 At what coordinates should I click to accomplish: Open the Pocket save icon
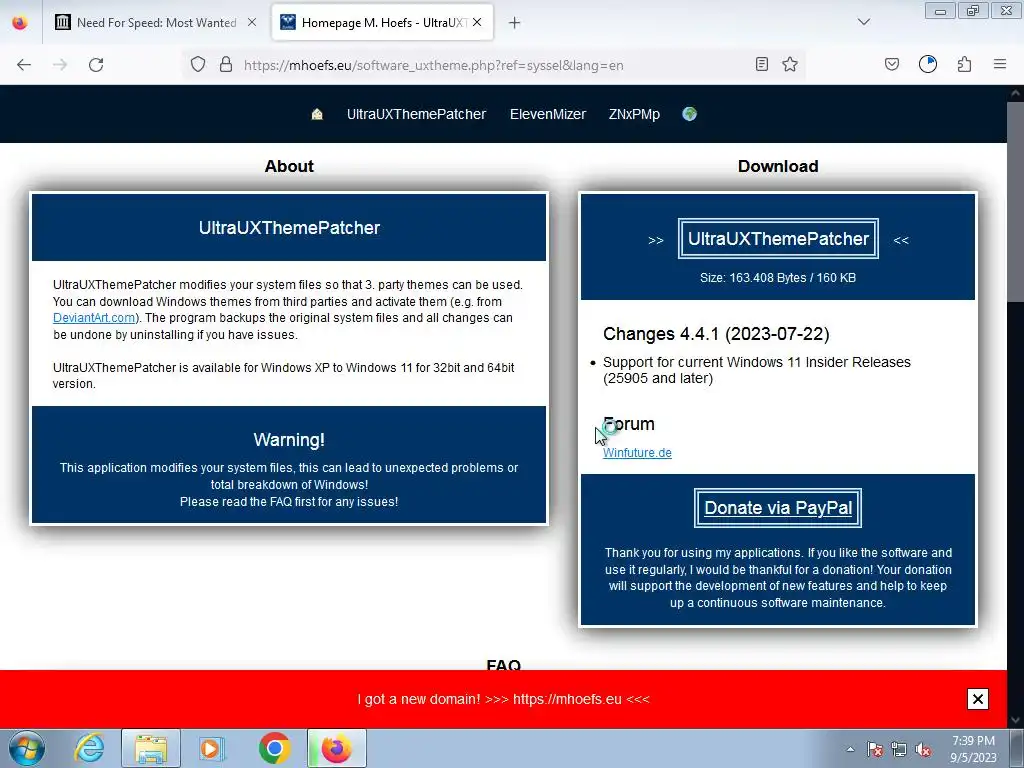click(x=891, y=64)
